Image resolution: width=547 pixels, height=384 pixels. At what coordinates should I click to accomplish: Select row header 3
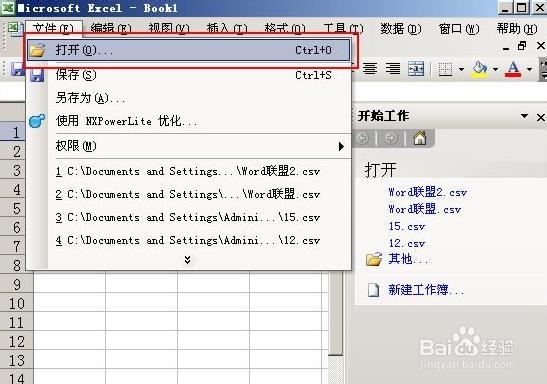click(x=13, y=171)
